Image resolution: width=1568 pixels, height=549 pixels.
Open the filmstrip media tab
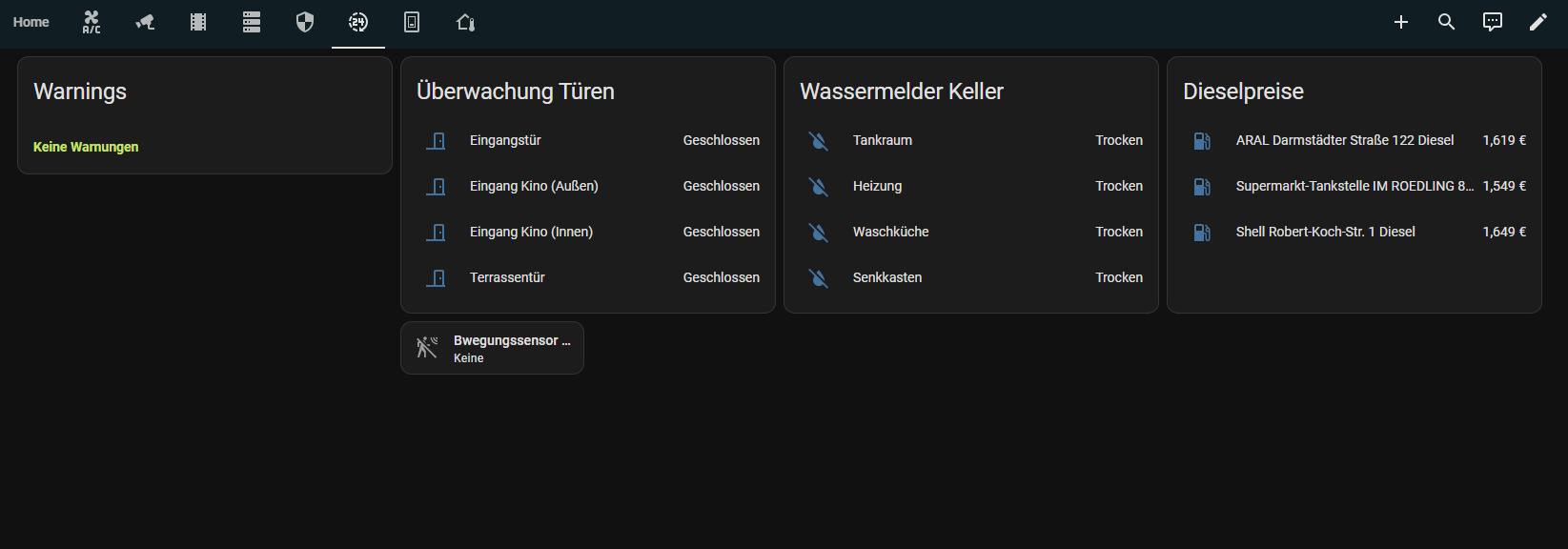pyautogui.click(x=198, y=22)
